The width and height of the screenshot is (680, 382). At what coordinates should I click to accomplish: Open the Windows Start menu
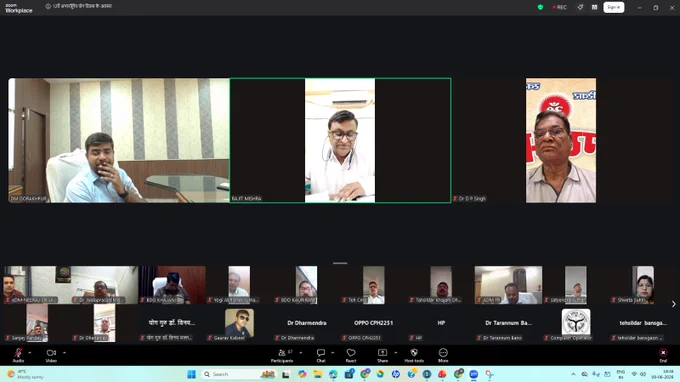pyautogui.click(x=191, y=374)
